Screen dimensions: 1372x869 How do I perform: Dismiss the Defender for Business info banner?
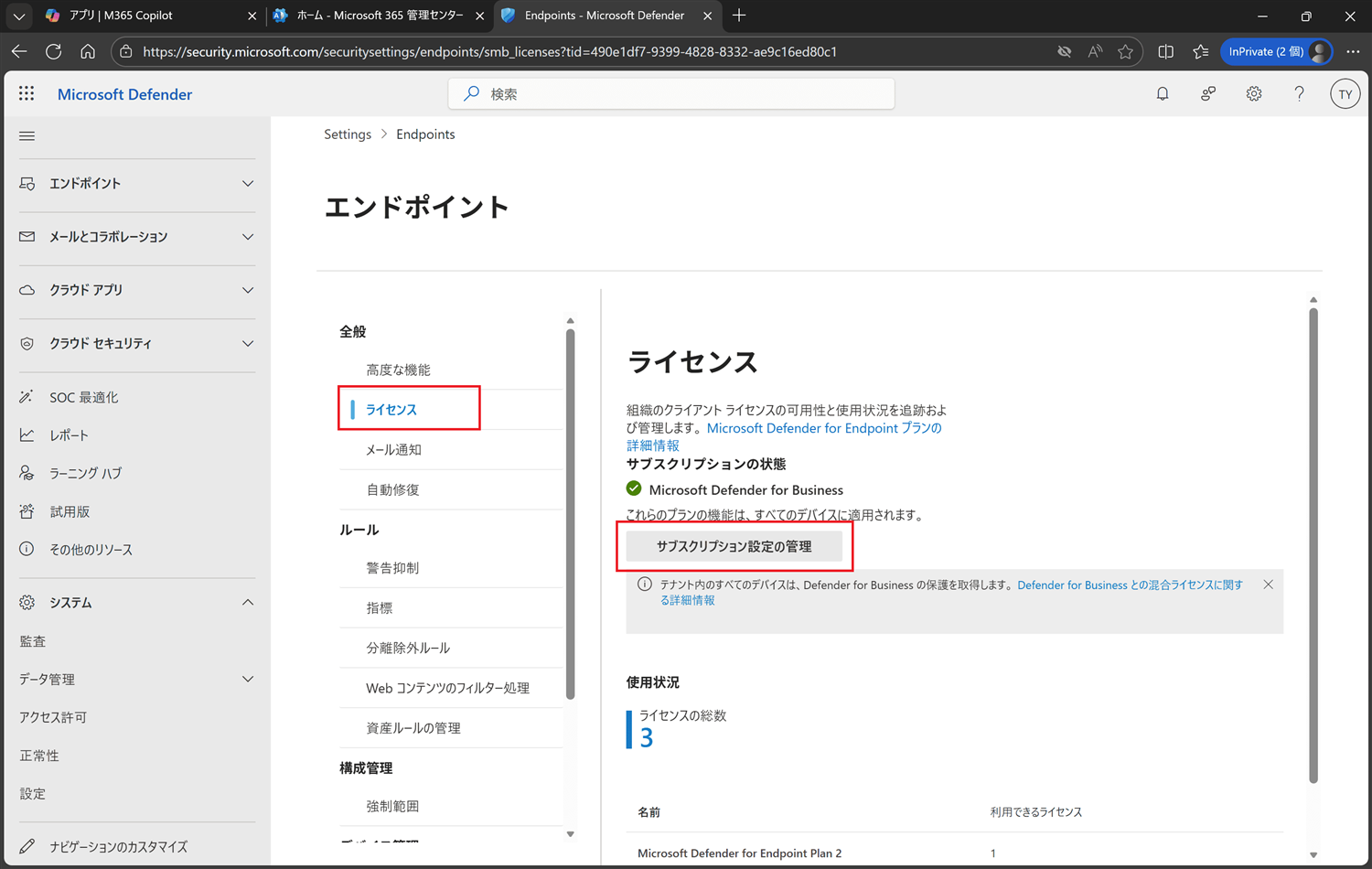pyautogui.click(x=1268, y=585)
